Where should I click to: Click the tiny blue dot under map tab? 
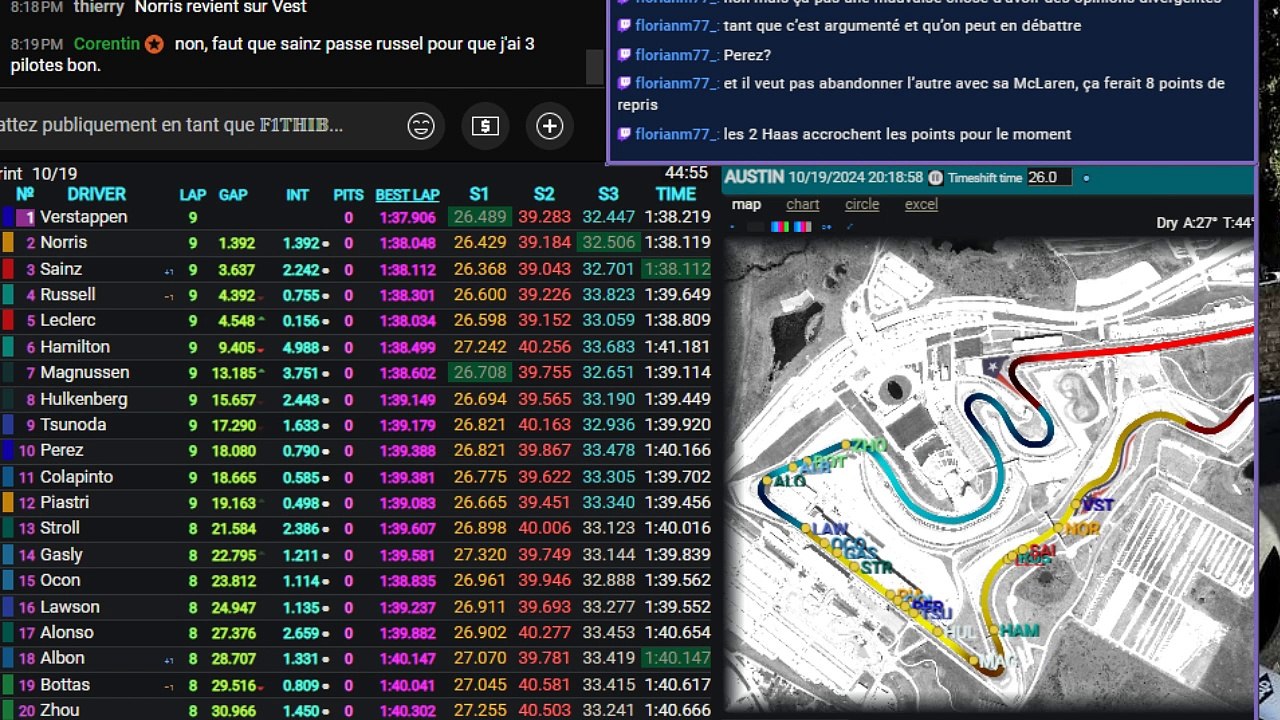(732, 227)
